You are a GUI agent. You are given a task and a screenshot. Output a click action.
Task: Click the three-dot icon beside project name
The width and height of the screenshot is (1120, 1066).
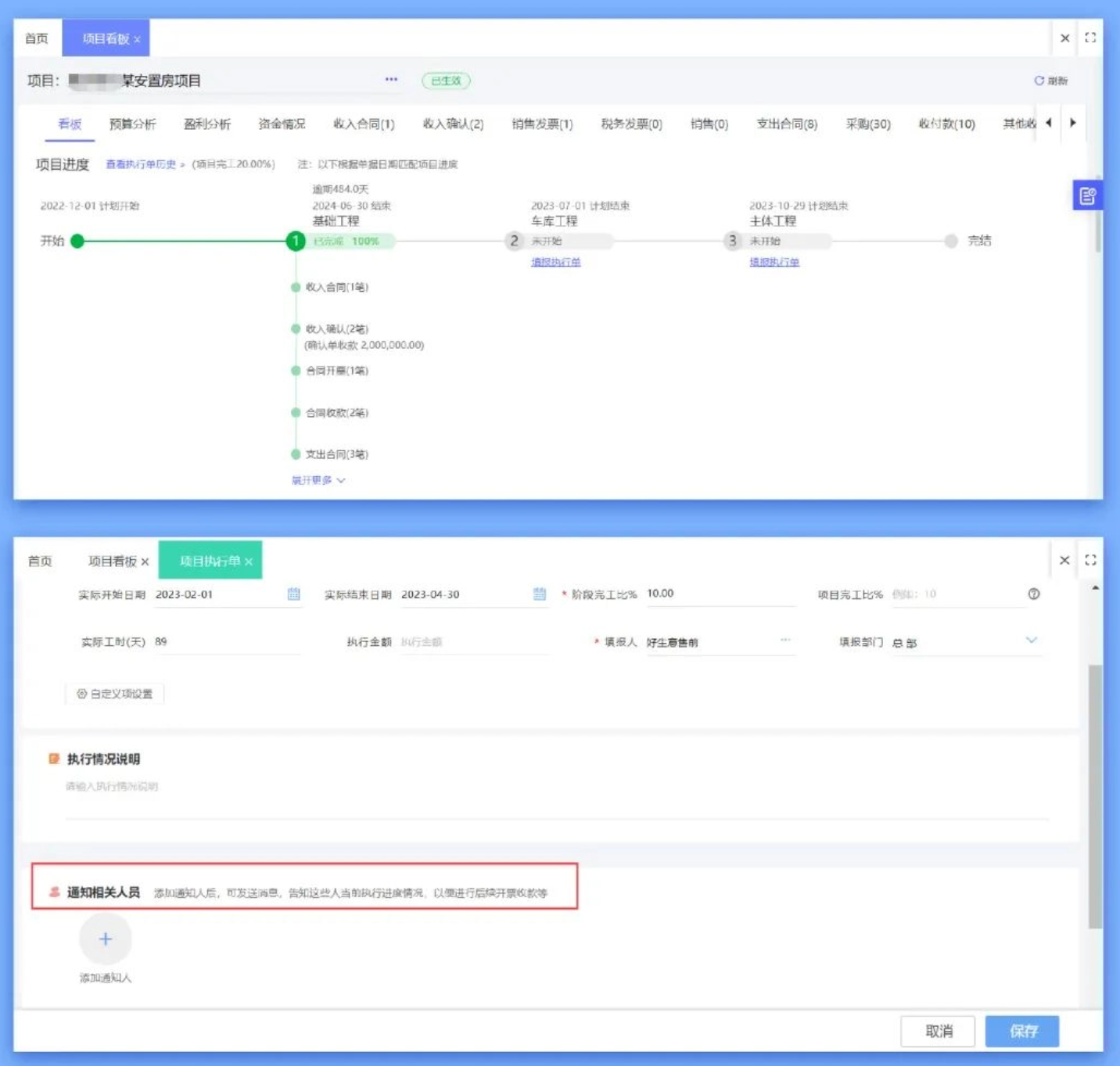391,80
